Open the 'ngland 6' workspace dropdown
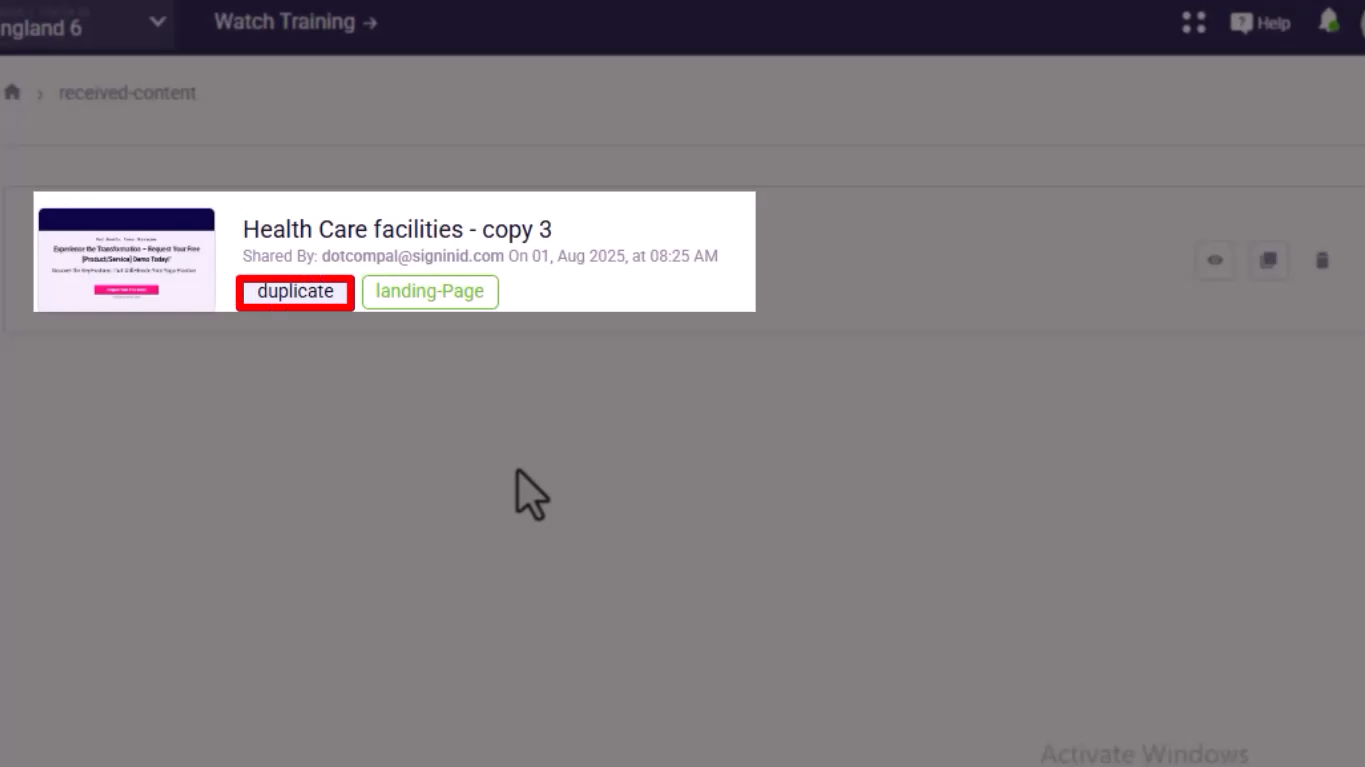This screenshot has height=767, width=1365. point(85,25)
